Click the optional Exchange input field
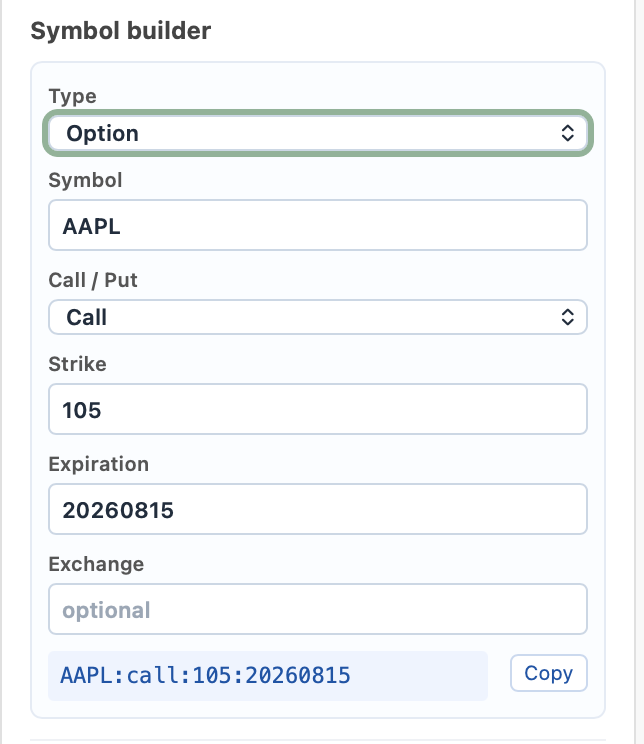The image size is (644, 744). (x=317, y=609)
